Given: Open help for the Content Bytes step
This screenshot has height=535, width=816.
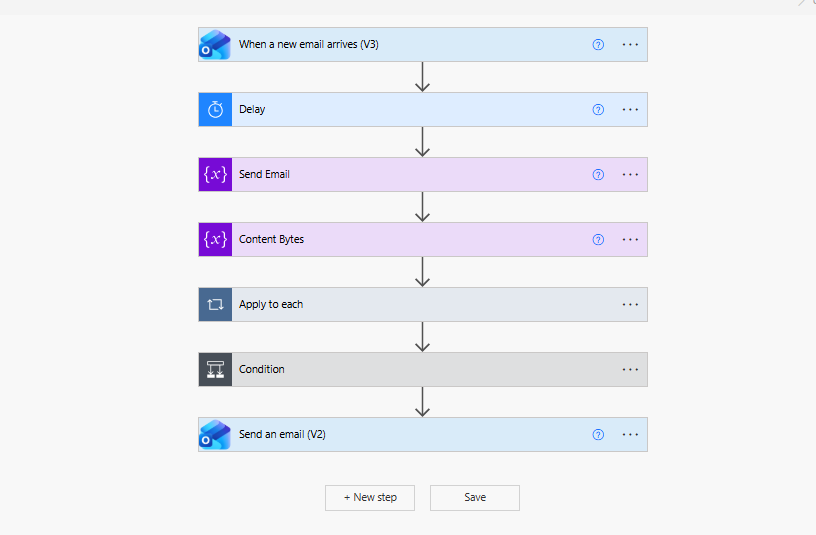Looking at the screenshot, I should [598, 240].
